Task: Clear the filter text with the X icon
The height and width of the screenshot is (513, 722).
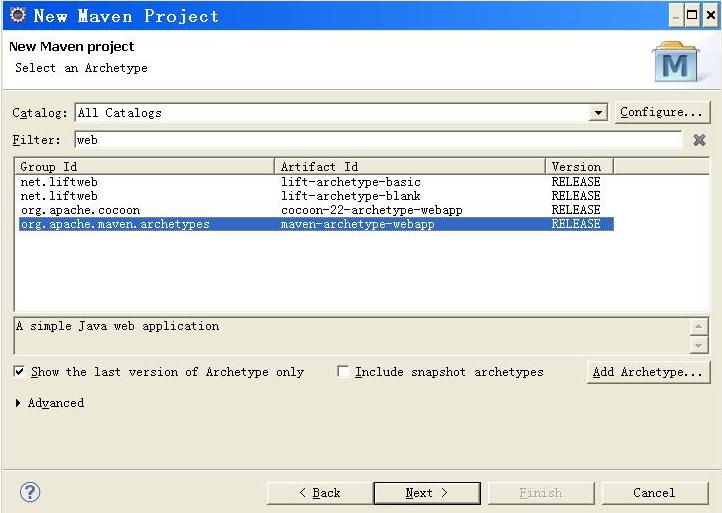Action: coord(699,140)
